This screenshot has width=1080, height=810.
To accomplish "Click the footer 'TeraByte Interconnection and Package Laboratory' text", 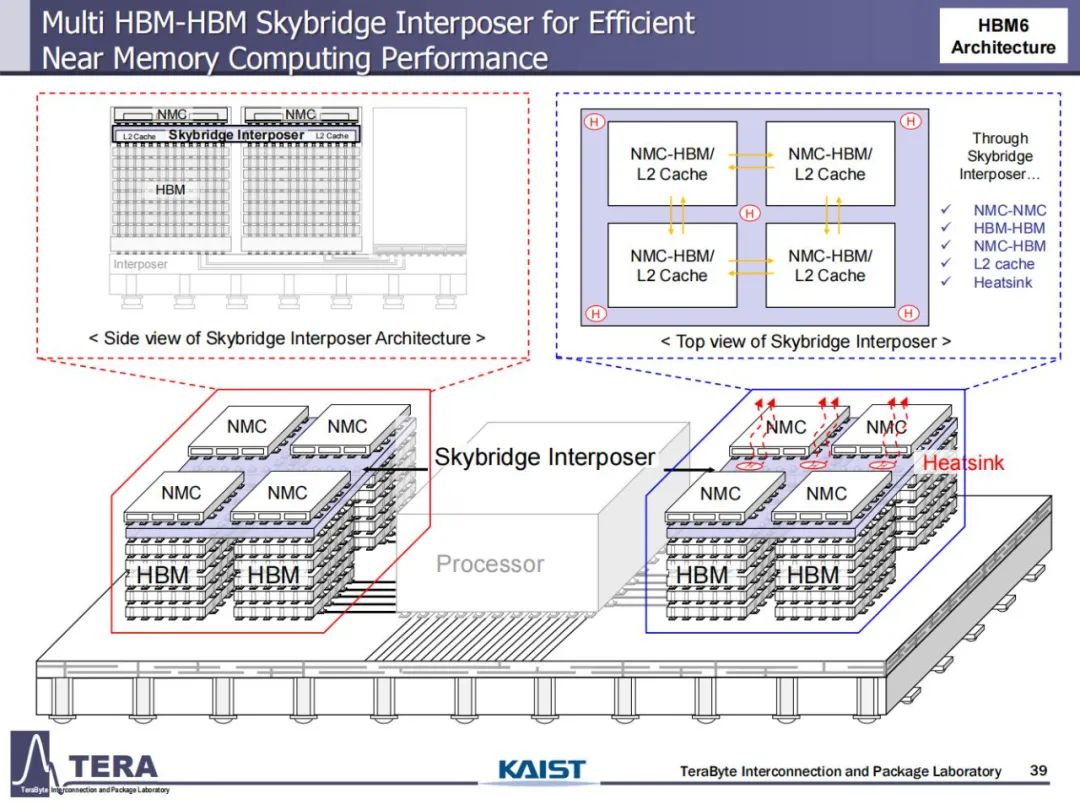I will 840,771.
